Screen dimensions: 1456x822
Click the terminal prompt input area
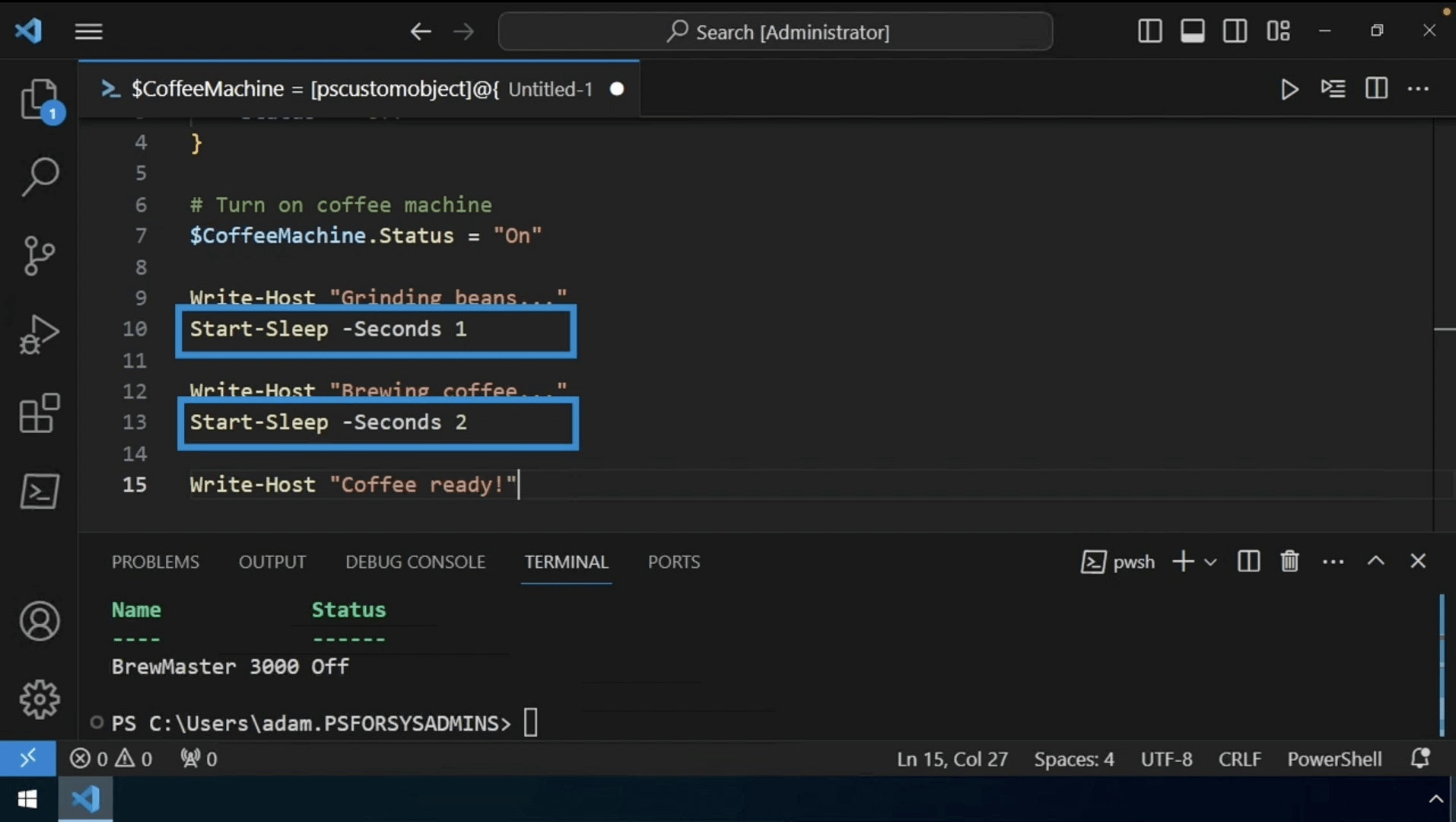pos(530,722)
